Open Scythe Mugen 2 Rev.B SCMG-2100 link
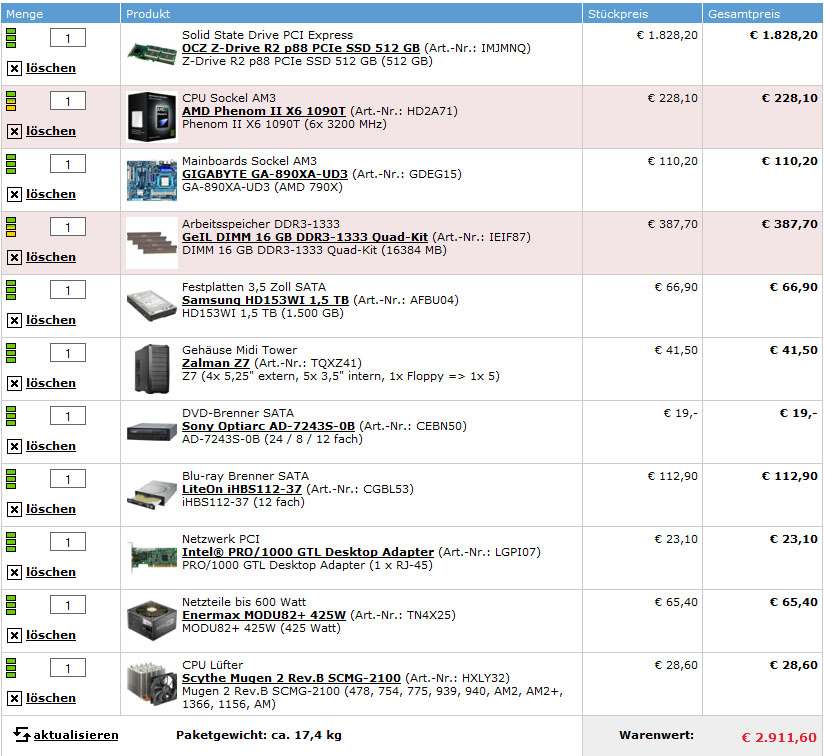The image size is (825, 756). (291, 678)
